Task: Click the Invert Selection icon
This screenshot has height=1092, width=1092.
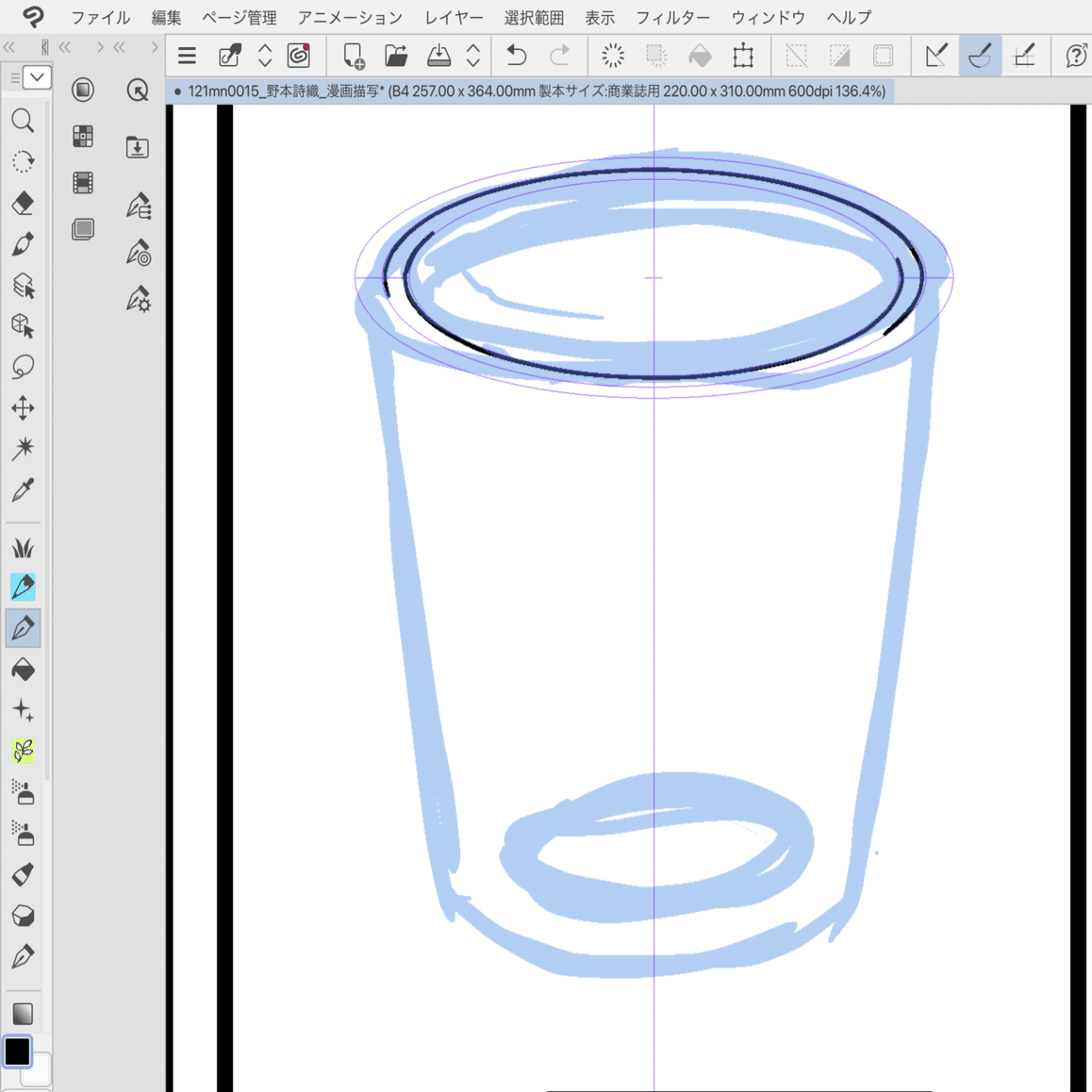Action: 839,55
